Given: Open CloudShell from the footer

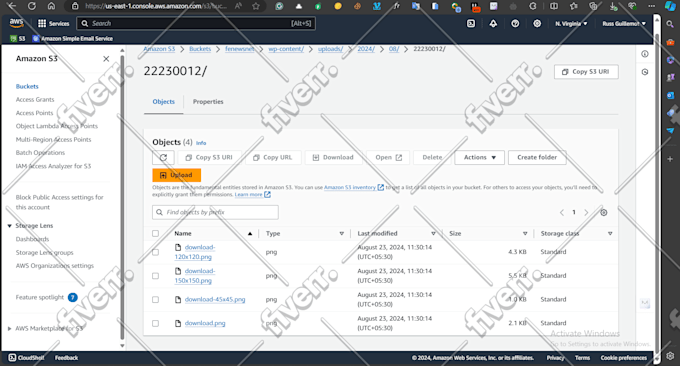Looking at the screenshot, I should (26, 358).
